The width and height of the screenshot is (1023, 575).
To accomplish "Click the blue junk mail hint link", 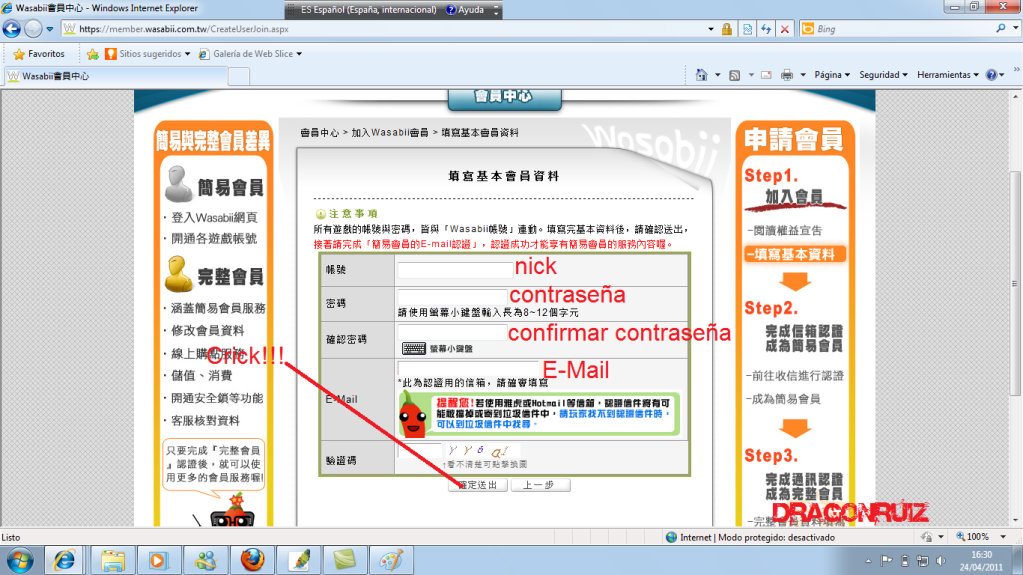I will [x=551, y=418].
